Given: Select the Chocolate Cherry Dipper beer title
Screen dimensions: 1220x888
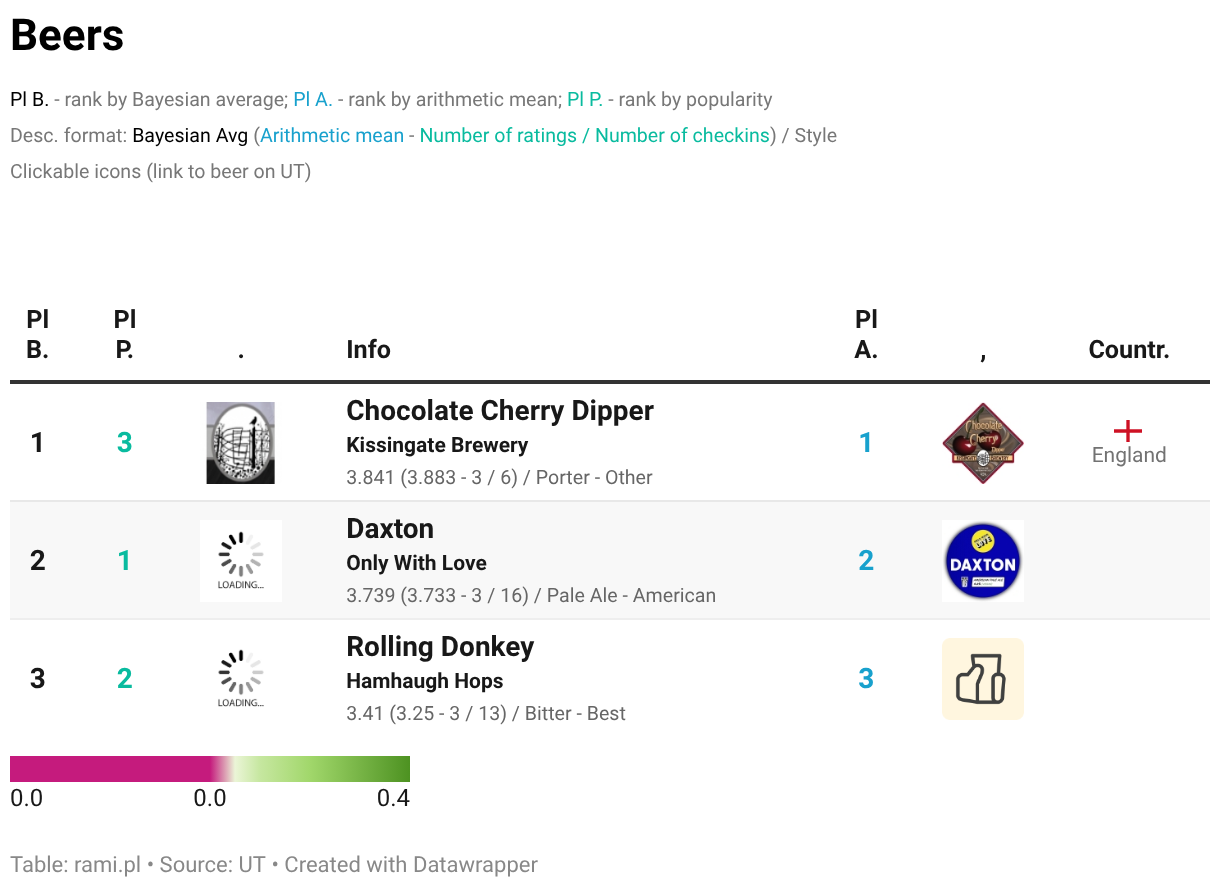Looking at the screenshot, I should [500, 411].
